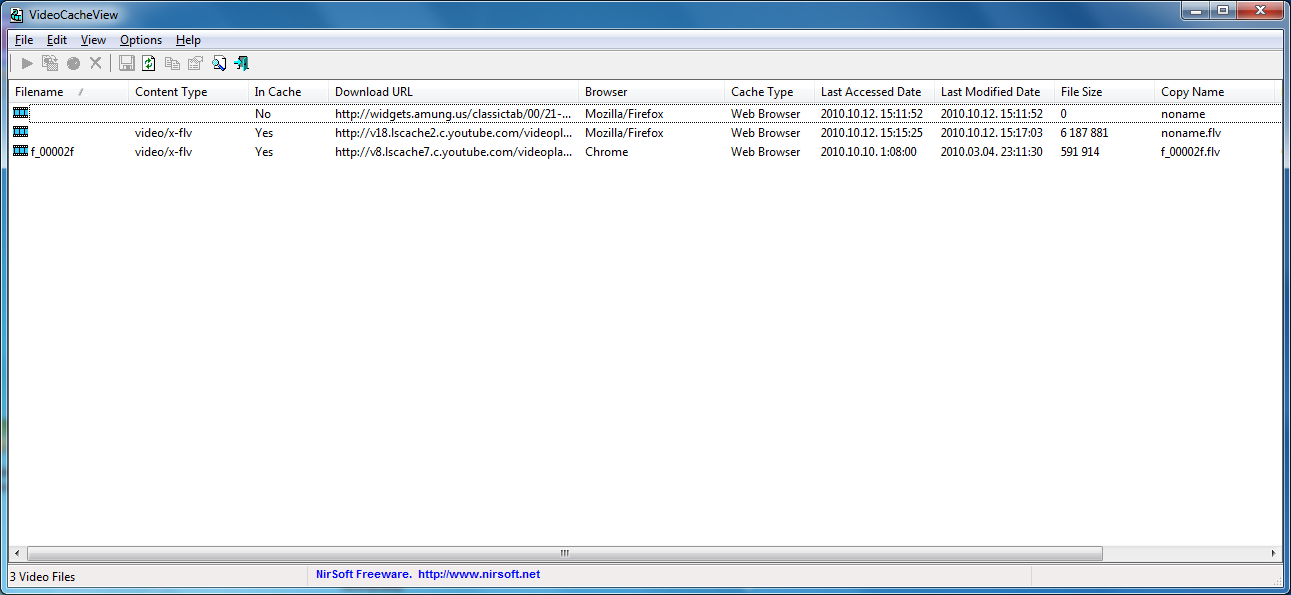Sort by the Download URL column header
Image resolution: width=1291 pixels, height=595 pixels.
(453, 92)
